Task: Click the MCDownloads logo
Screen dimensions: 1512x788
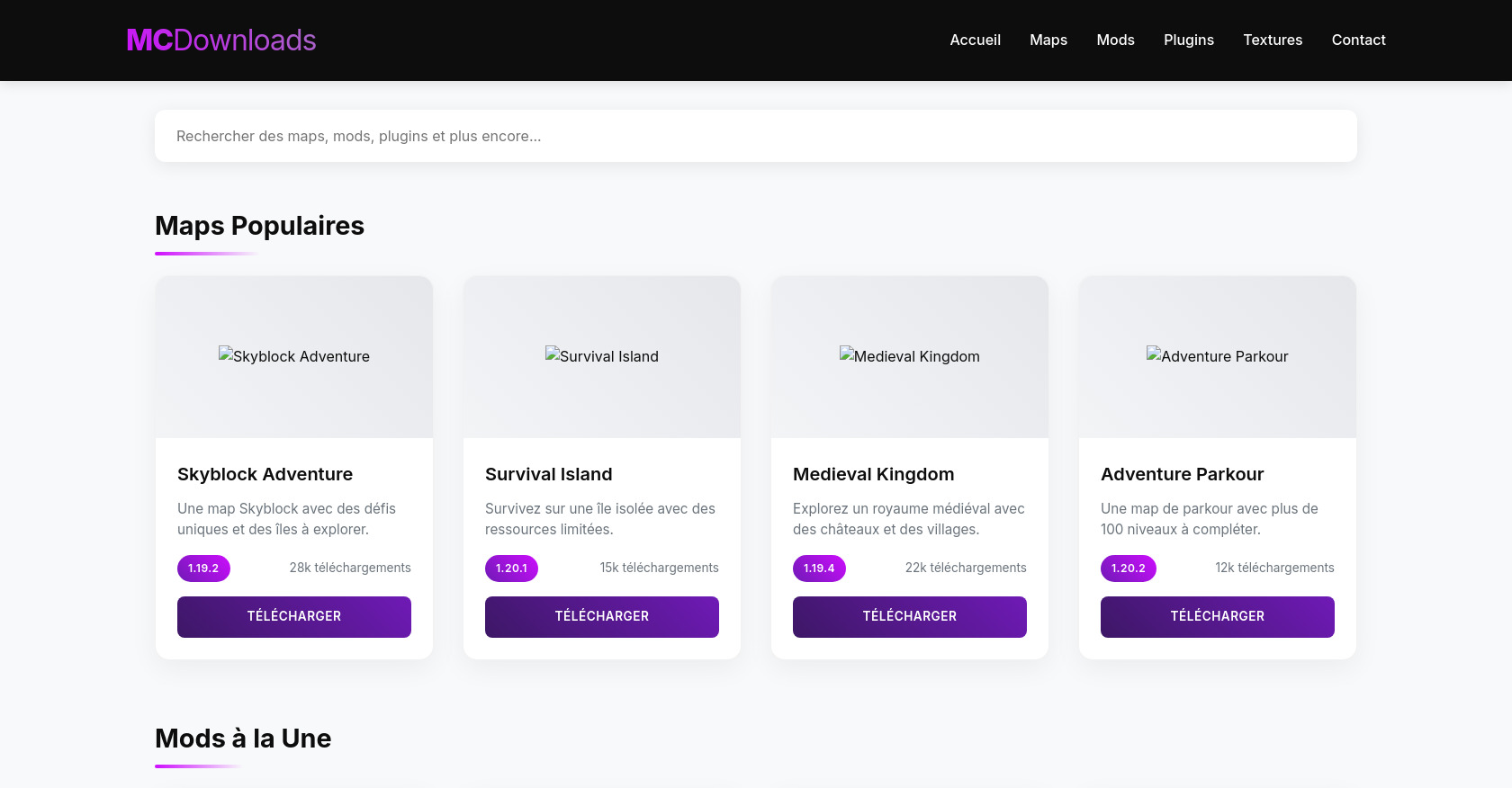Action: coord(221,40)
